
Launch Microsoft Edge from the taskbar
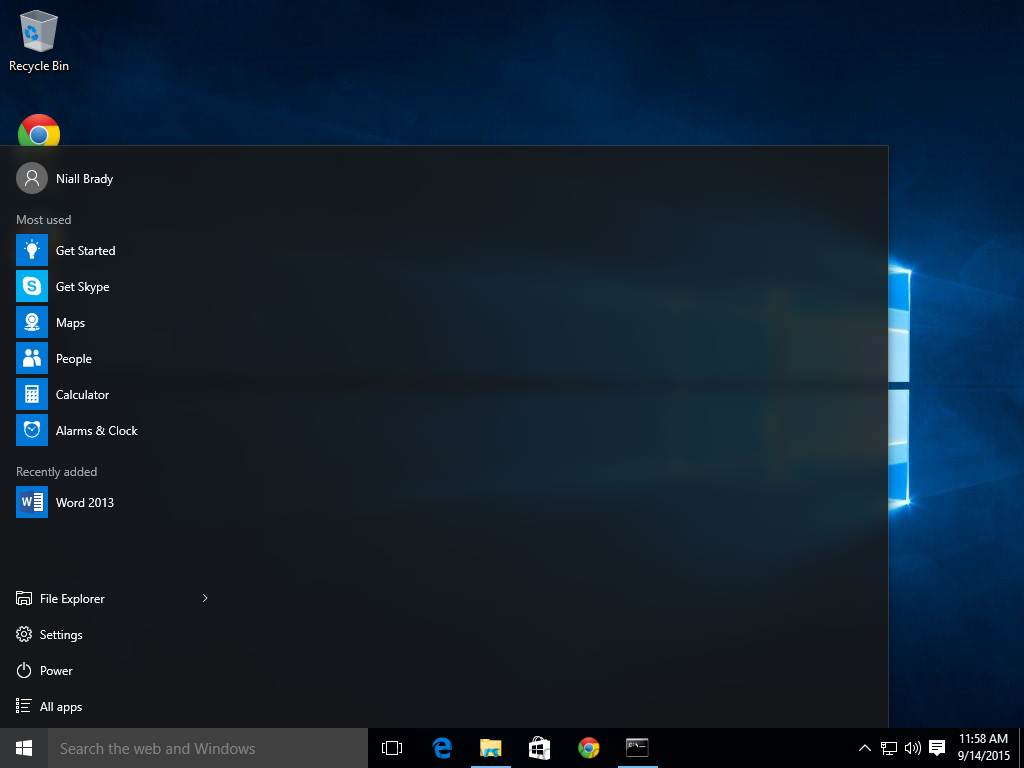click(x=442, y=748)
